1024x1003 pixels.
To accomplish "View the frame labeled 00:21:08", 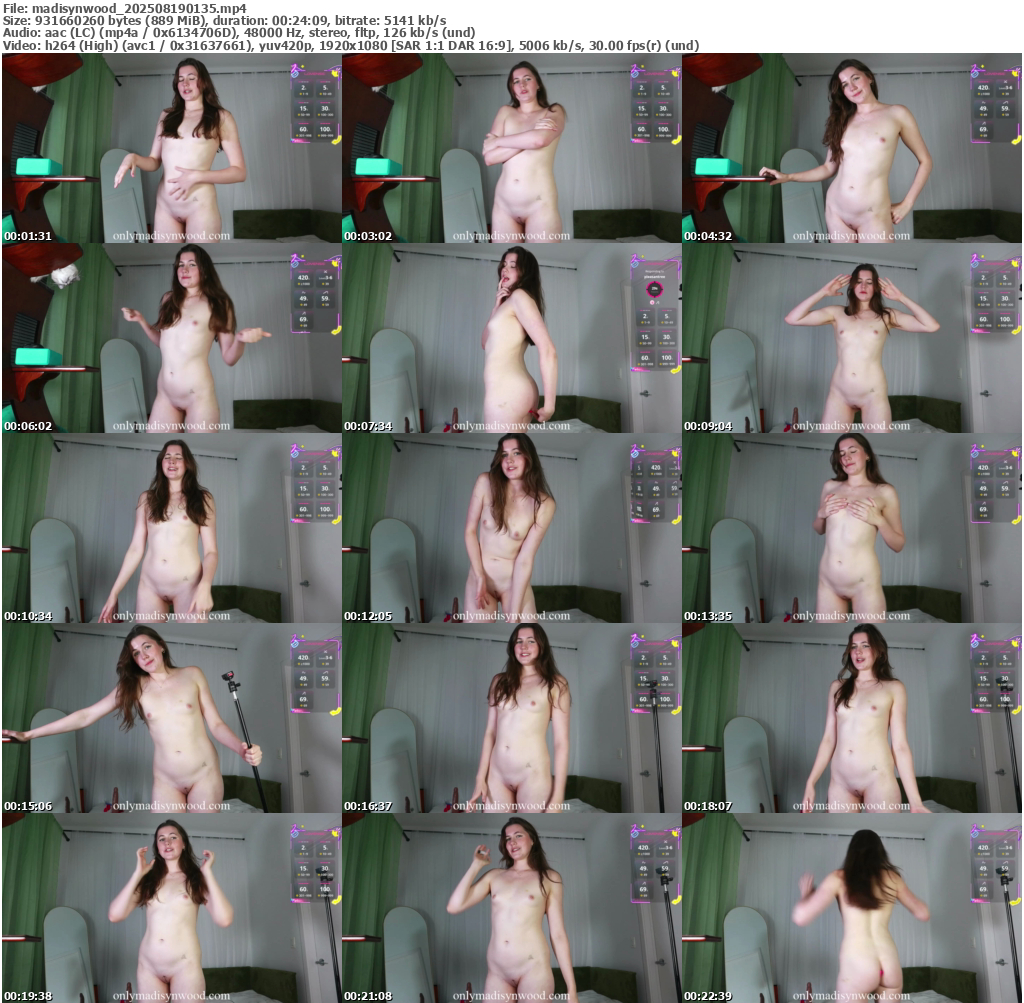I will (x=512, y=908).
